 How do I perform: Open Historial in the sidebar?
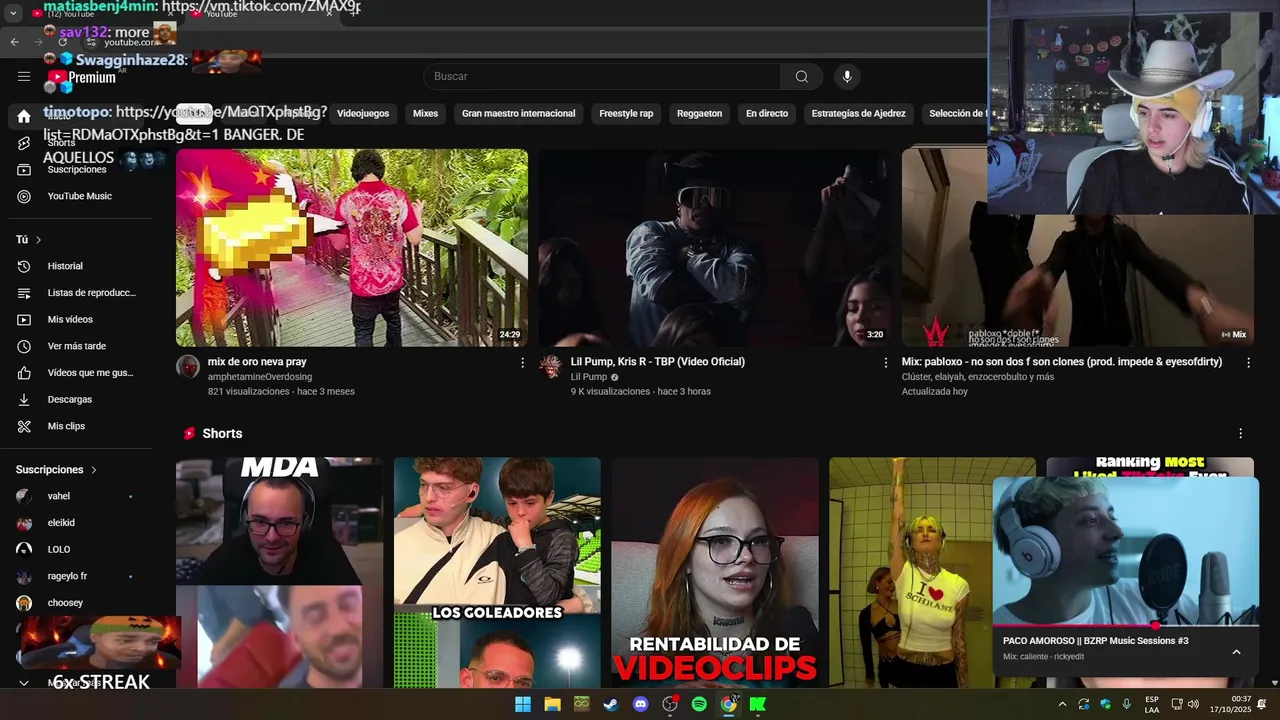click(x=65, y=266)
